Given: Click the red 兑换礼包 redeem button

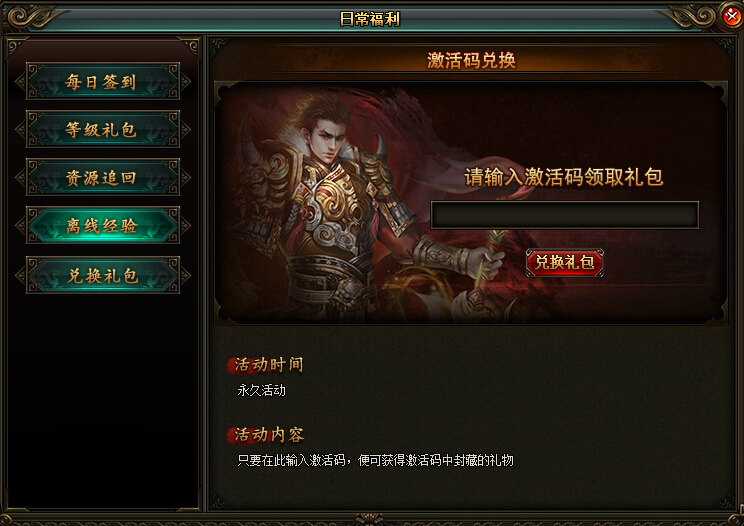Looking at the screenshot, I should (565, 262).
